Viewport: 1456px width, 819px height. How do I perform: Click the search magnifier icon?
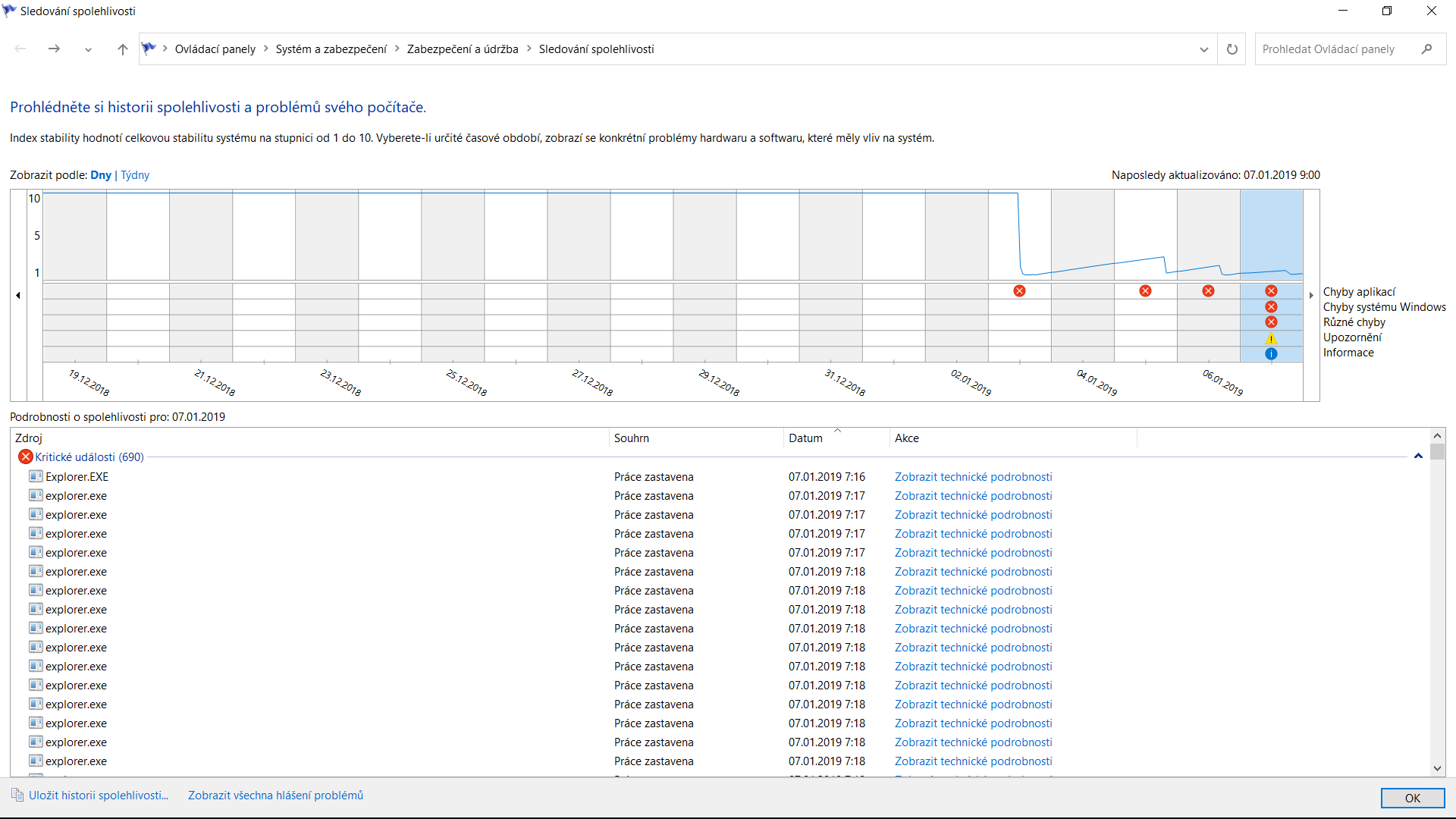pyautogui.click(x=1426, y=49)
